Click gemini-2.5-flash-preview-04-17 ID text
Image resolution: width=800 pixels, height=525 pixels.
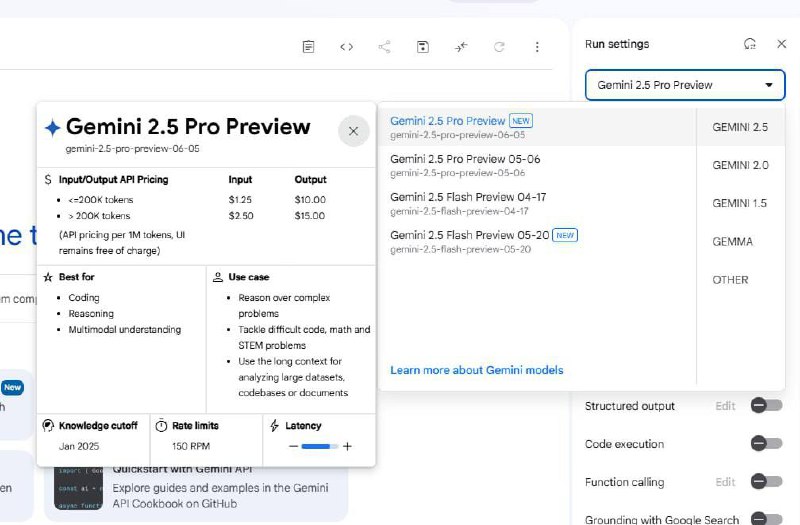459,211
